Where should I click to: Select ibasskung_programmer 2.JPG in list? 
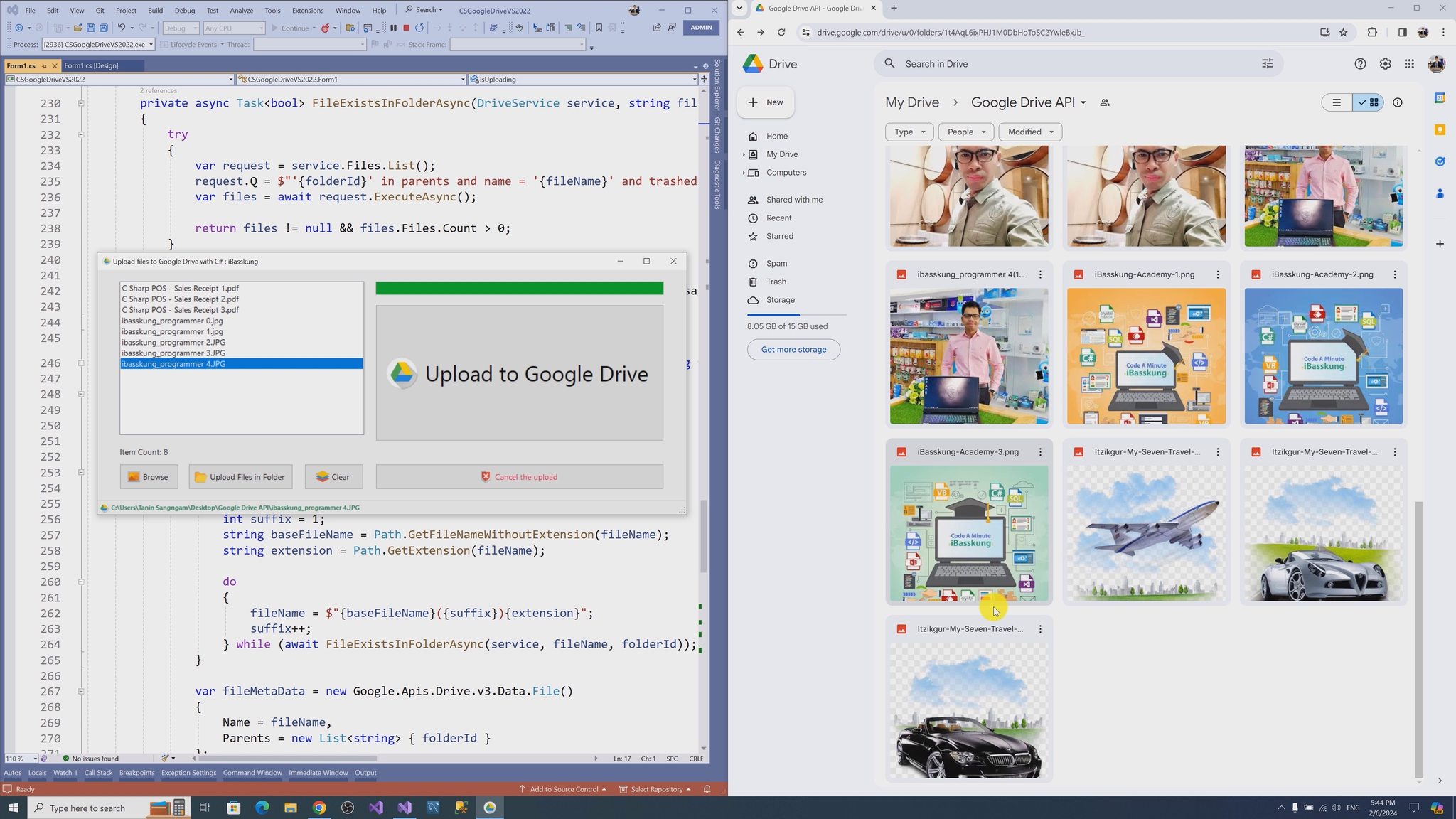coord(241,343)
